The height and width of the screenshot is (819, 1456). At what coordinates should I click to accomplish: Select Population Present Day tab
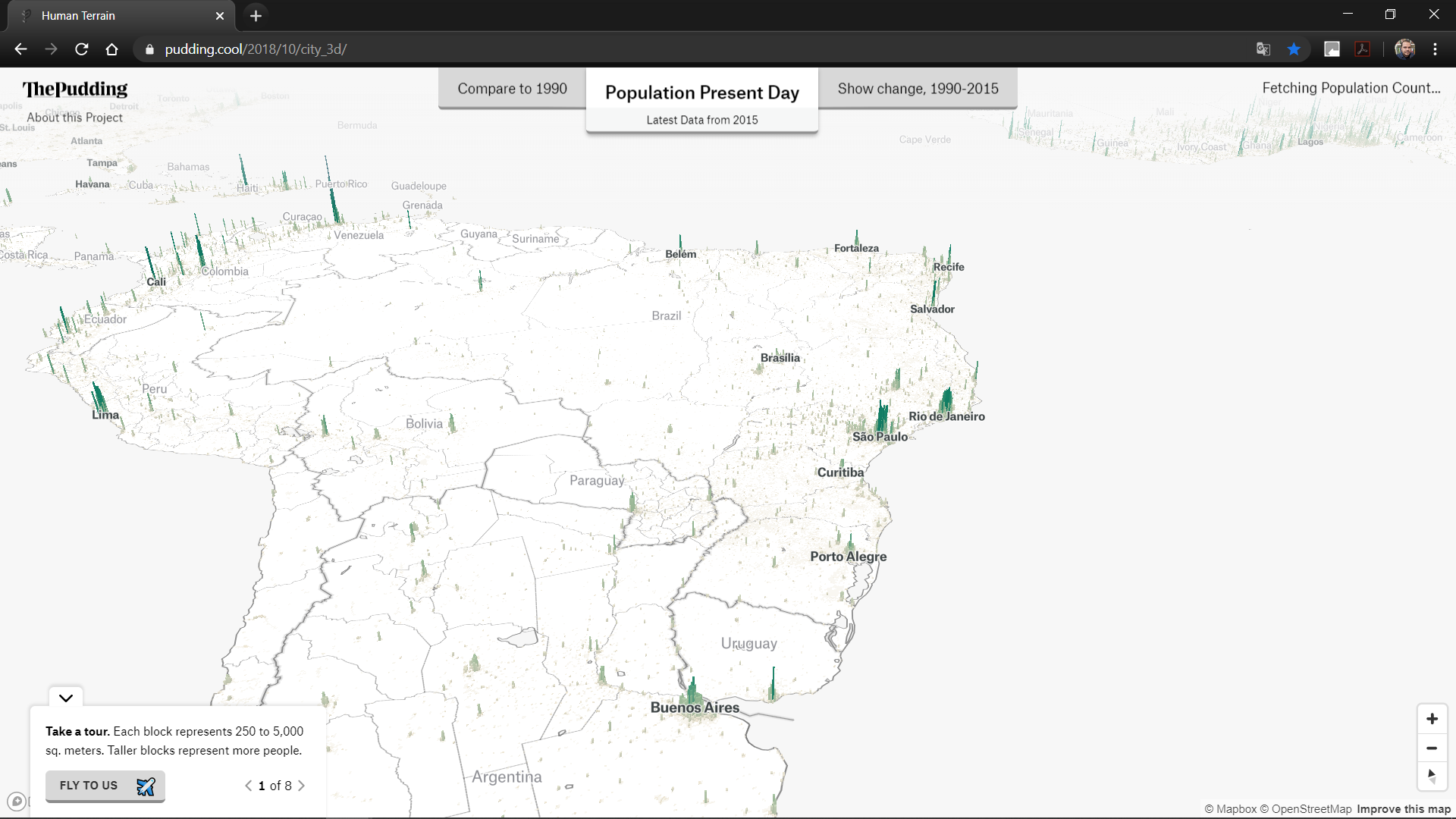click(x=701, y=93)
